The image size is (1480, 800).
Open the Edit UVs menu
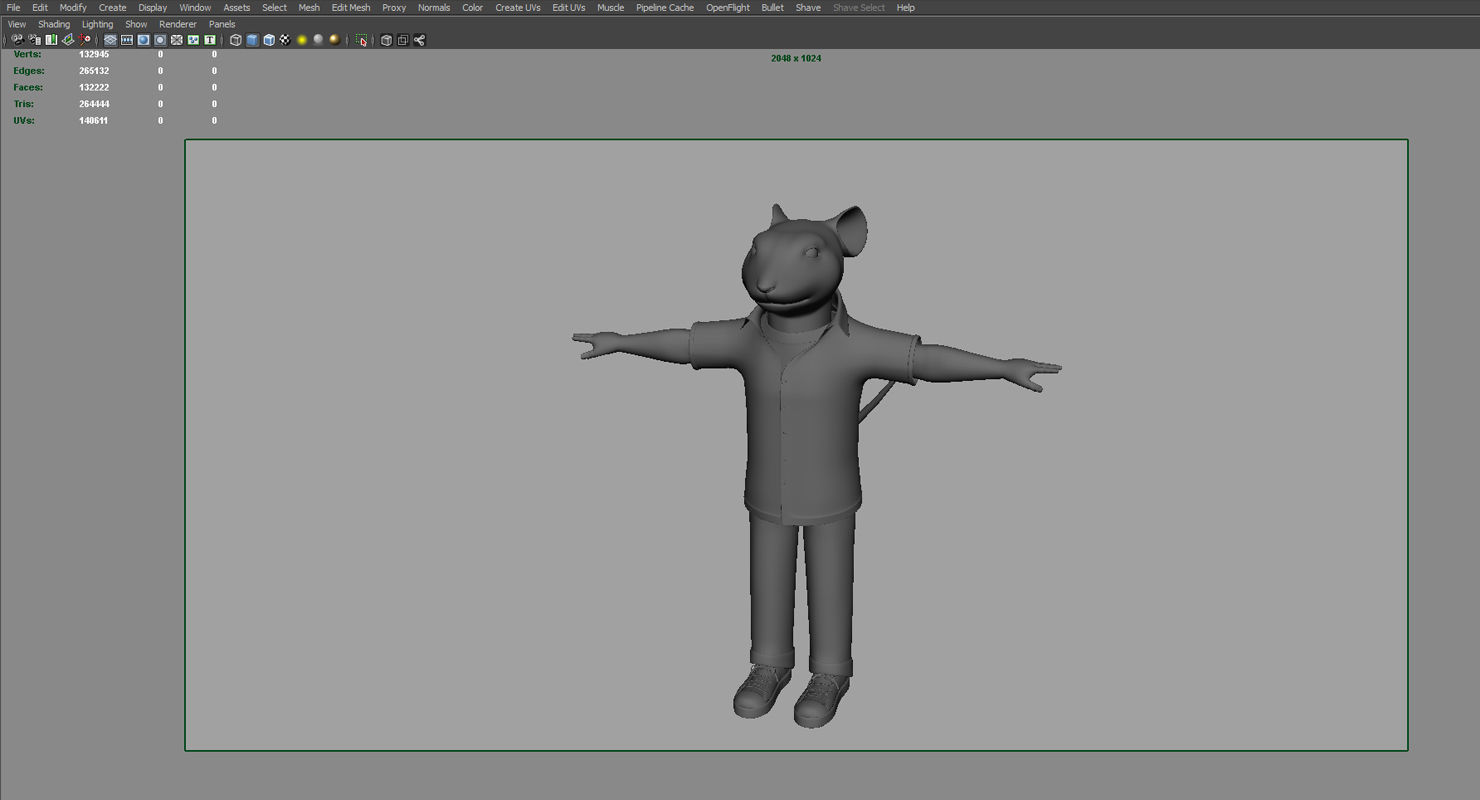click(569, 7)
